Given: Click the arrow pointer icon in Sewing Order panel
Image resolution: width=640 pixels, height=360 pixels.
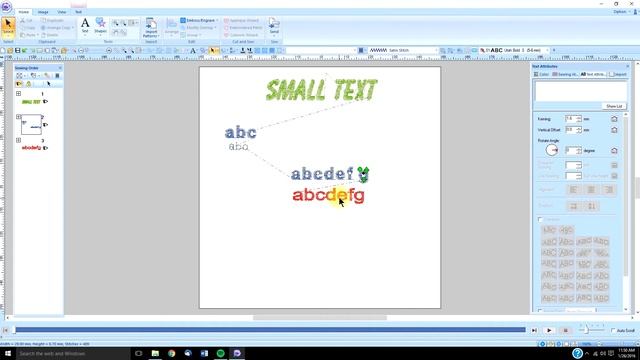Looking at the screenshot, I should (x=49, y=84).
